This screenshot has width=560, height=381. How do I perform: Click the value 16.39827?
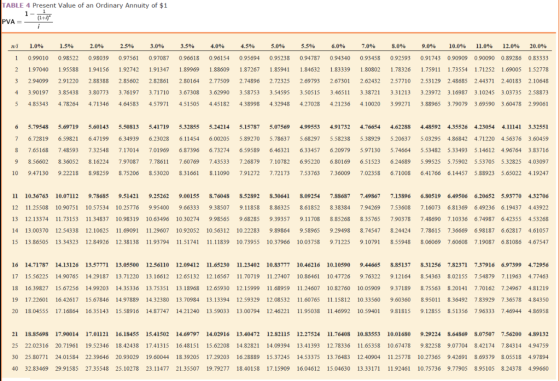click(37, 288)
